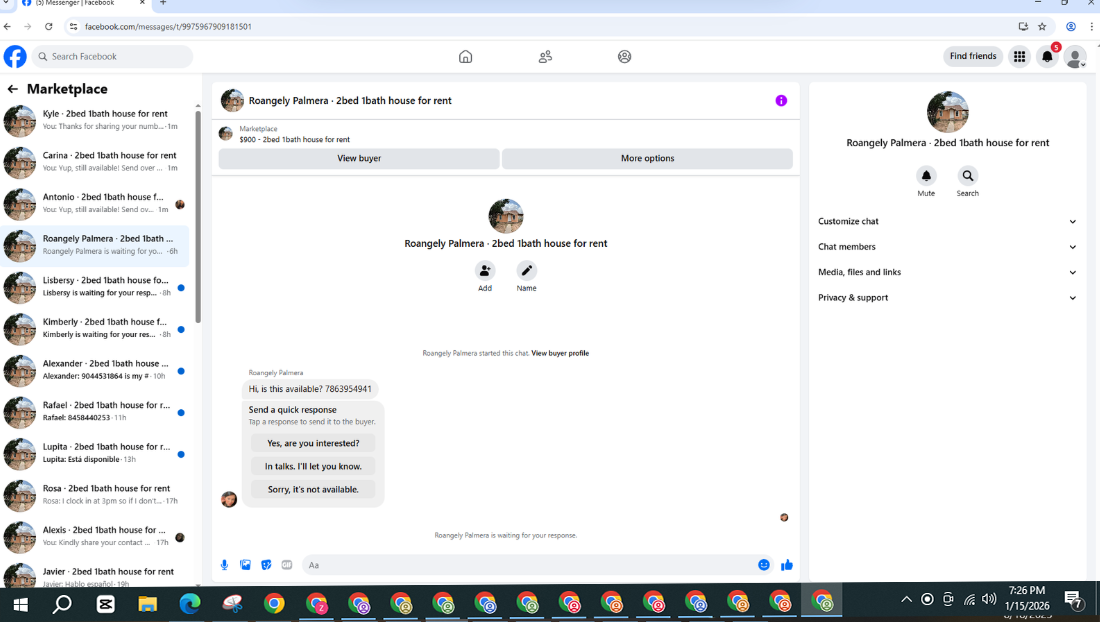Reload the browser page
Image resolution: width=1100 pixels, height=622 pixels.
click(x=48, y=27)
